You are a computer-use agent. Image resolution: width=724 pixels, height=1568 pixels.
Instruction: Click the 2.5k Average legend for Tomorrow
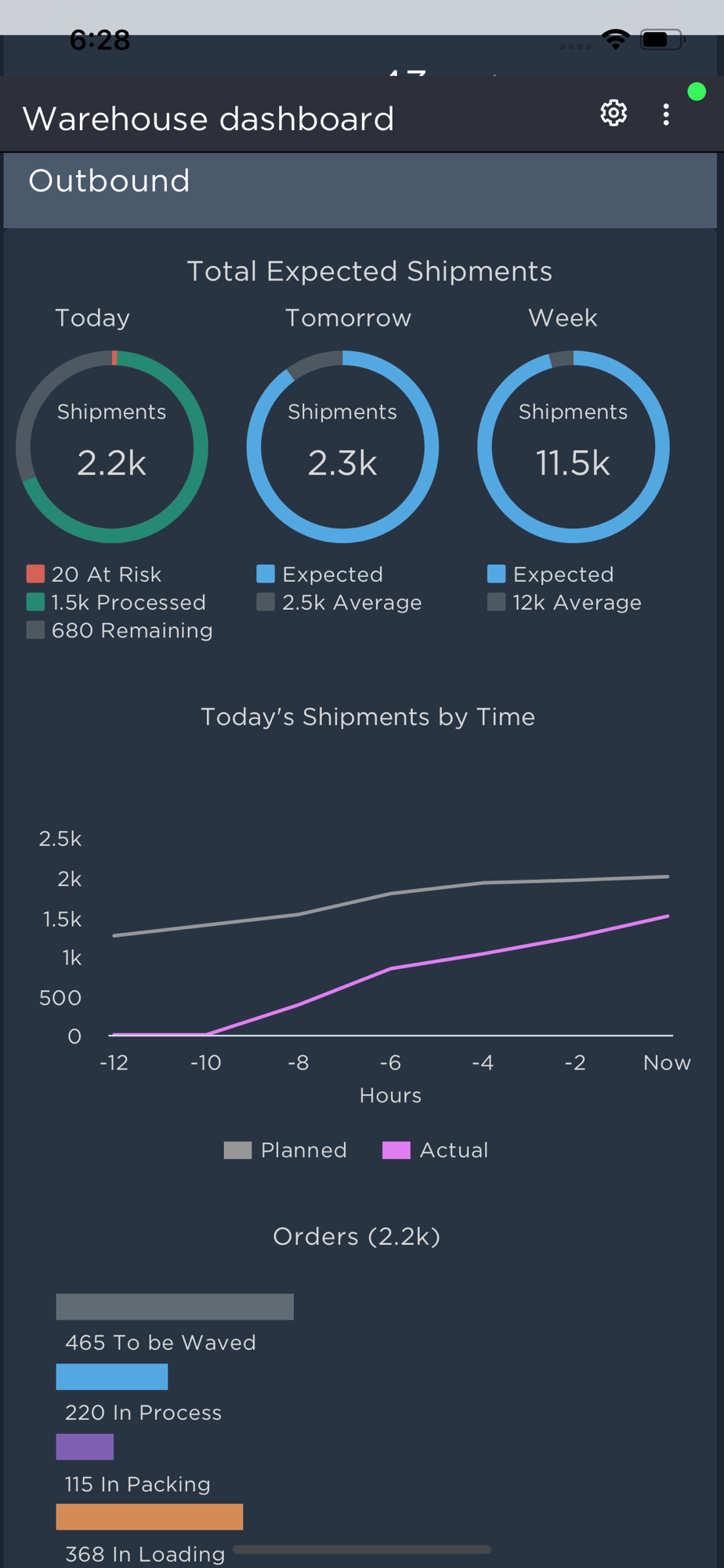(339, 602)
